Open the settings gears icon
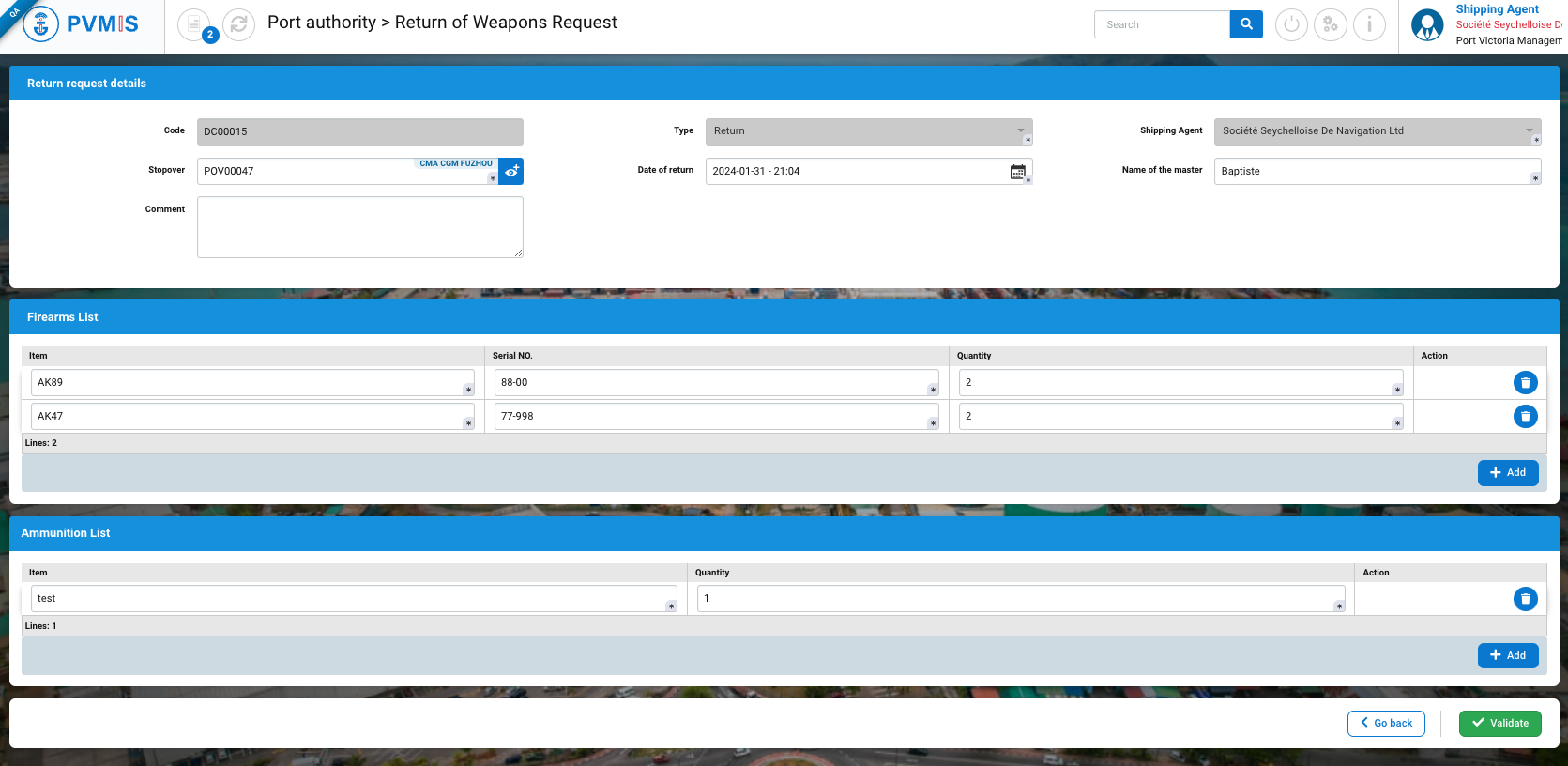 (x=1330, y=24)
